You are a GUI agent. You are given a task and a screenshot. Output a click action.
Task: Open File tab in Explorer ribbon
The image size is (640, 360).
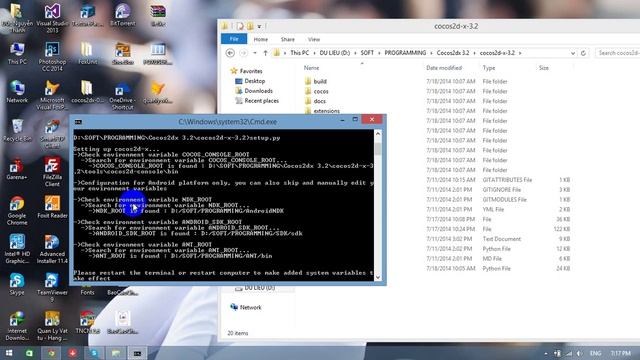pos(234,39)
